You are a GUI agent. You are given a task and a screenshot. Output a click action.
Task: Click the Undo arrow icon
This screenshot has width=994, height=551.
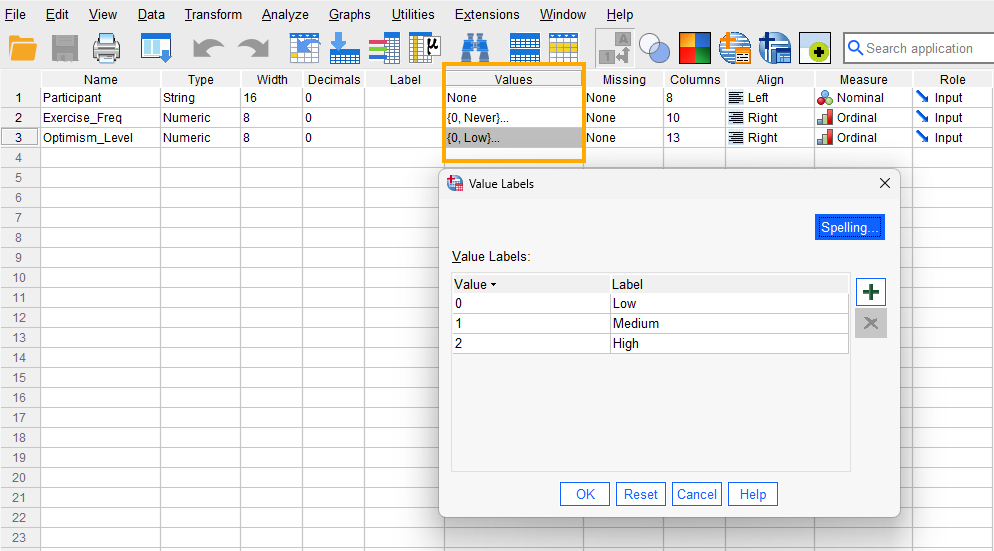208,48
